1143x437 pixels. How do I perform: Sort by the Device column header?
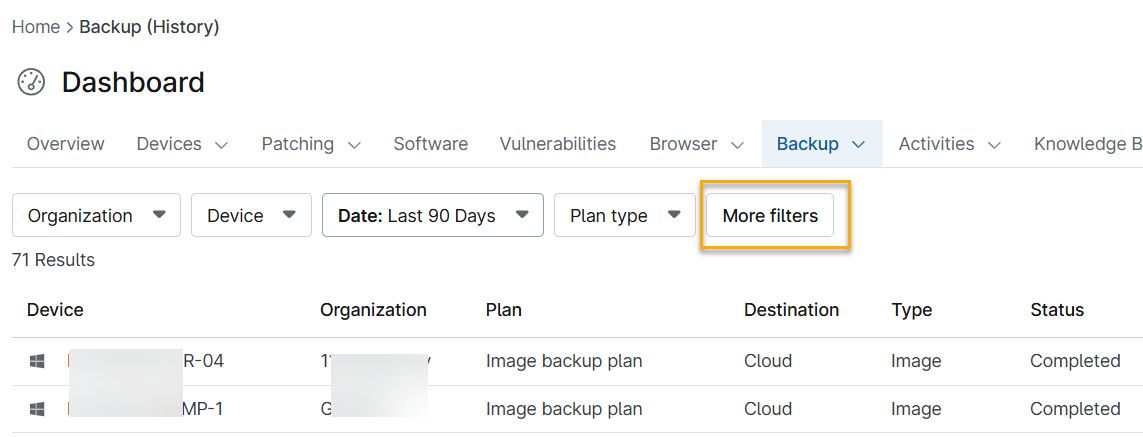[55, 310]
